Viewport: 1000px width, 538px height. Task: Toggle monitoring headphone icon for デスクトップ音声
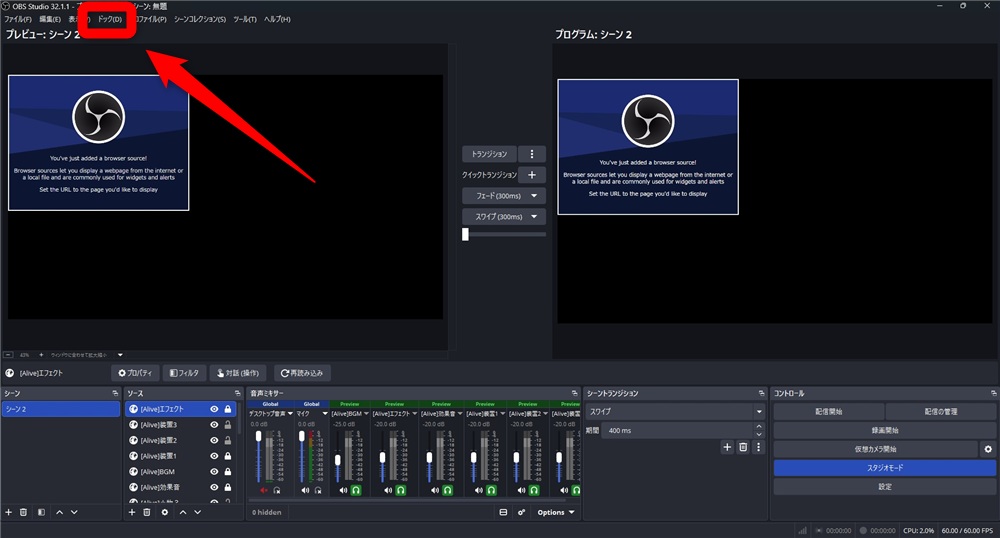coord(277,490)
